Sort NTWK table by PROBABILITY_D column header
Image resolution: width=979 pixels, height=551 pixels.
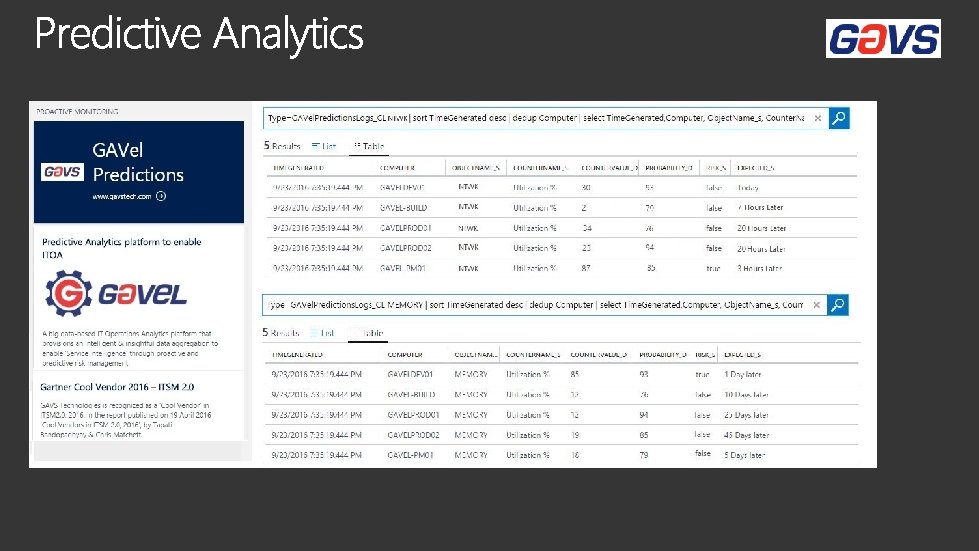[669, 168]
